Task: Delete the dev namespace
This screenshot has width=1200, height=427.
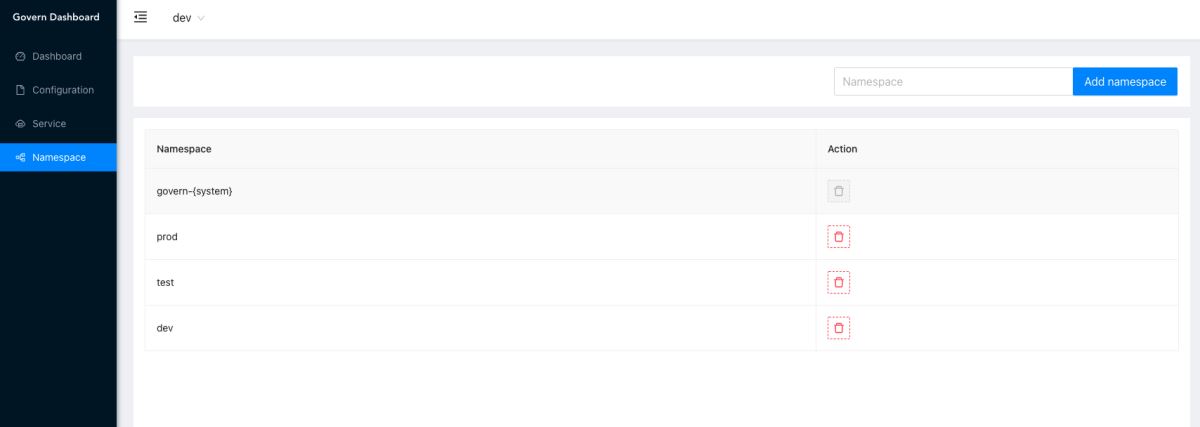Action: (x=838, y=328)
